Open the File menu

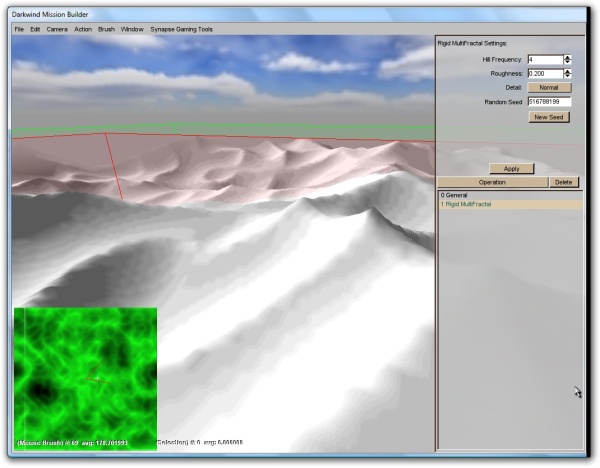[19, 29]
